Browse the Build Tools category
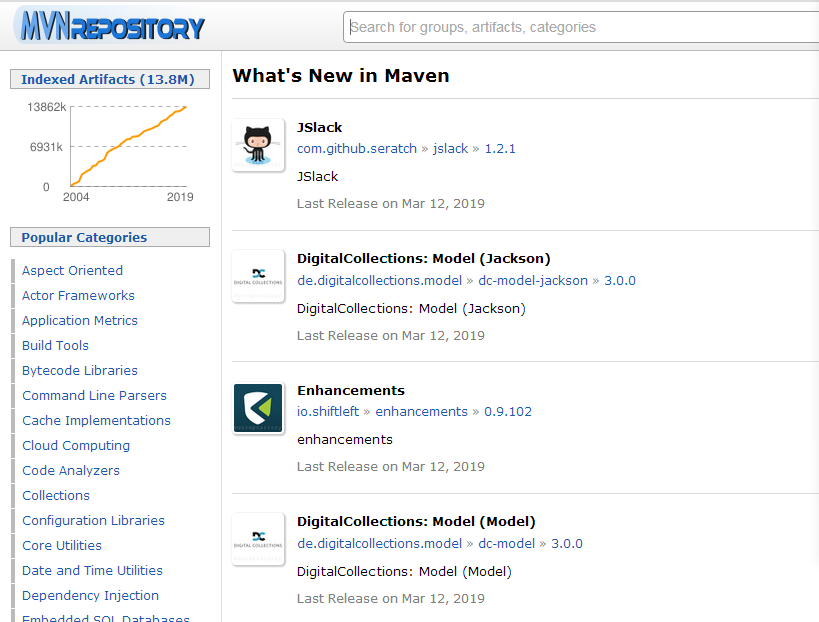Screen dimensions: 819x622 [x=55, y=345]
